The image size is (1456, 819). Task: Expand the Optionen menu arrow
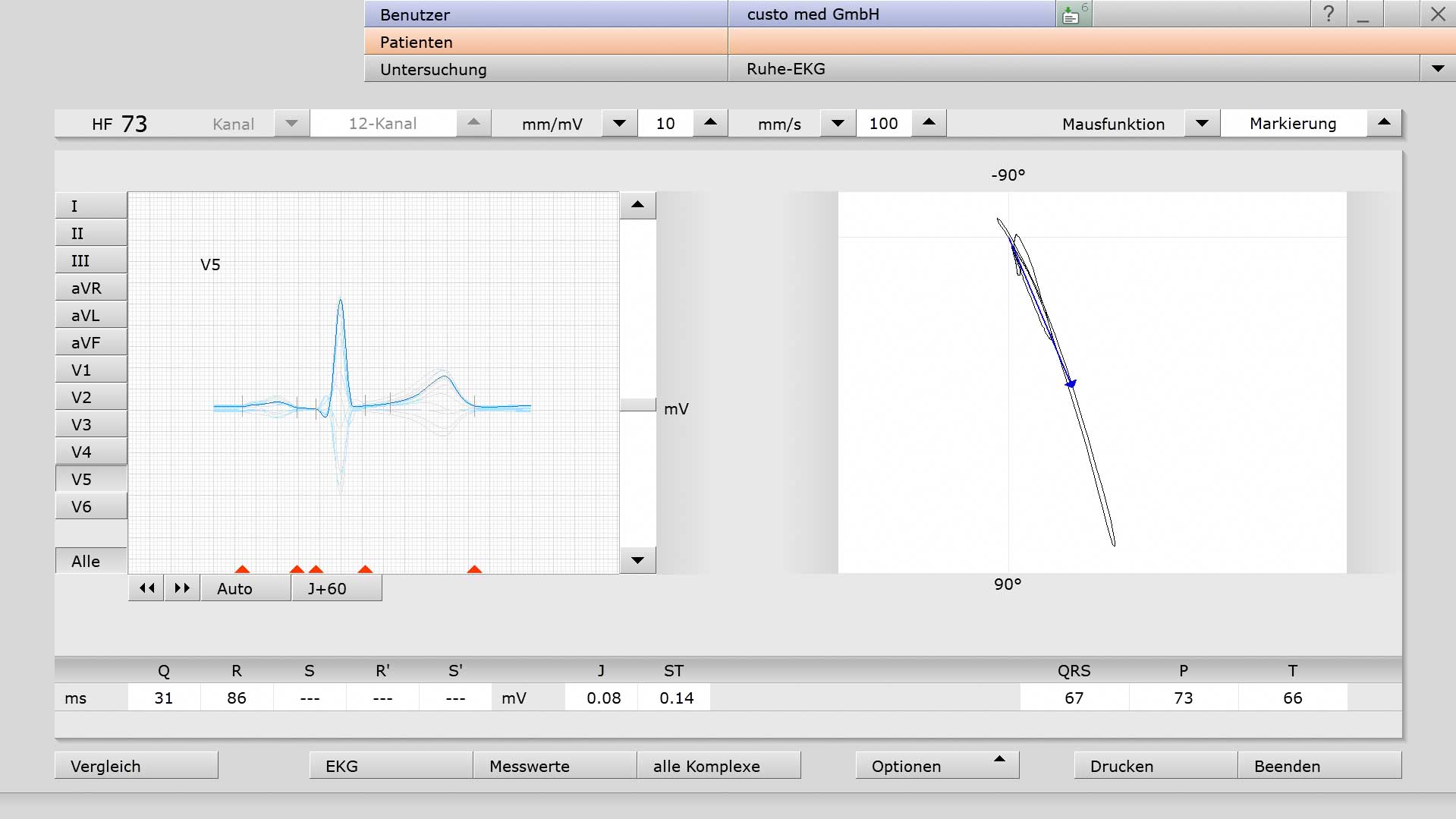[999, 759]
